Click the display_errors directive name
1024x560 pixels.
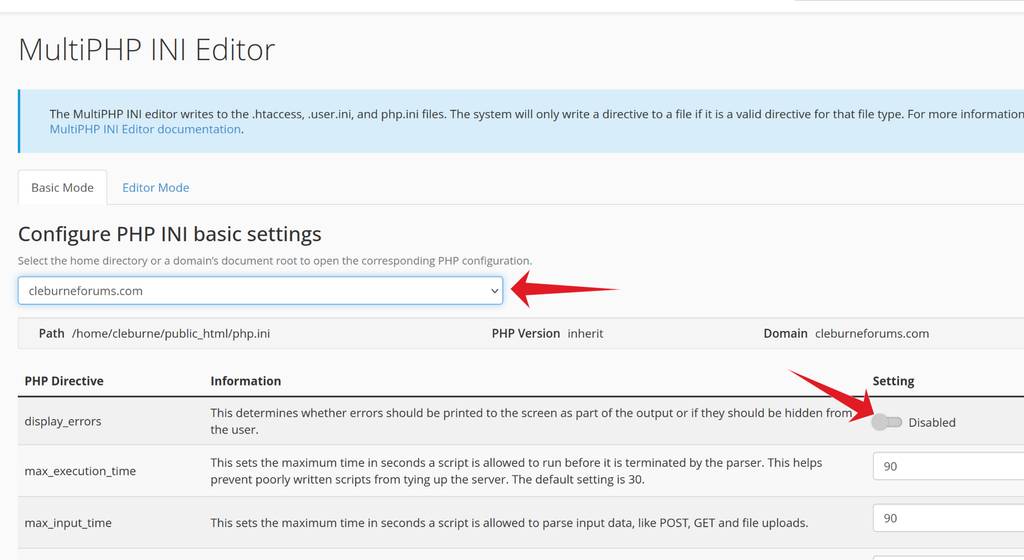63,422
